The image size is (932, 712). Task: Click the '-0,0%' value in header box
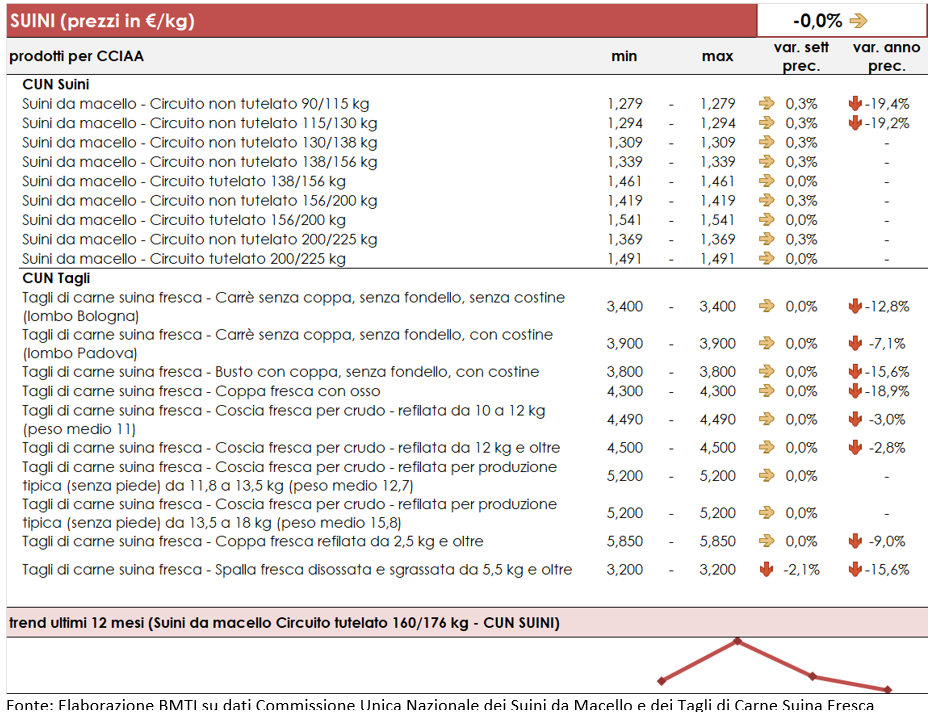pyautogui.click(x=817, y=21)
